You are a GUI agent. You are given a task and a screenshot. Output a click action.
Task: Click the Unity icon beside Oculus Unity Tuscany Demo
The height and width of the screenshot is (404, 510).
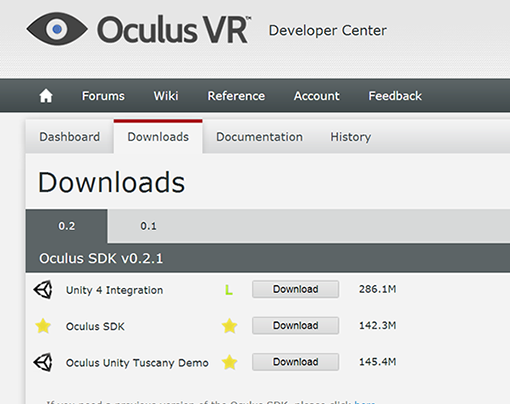click(43, 362)
